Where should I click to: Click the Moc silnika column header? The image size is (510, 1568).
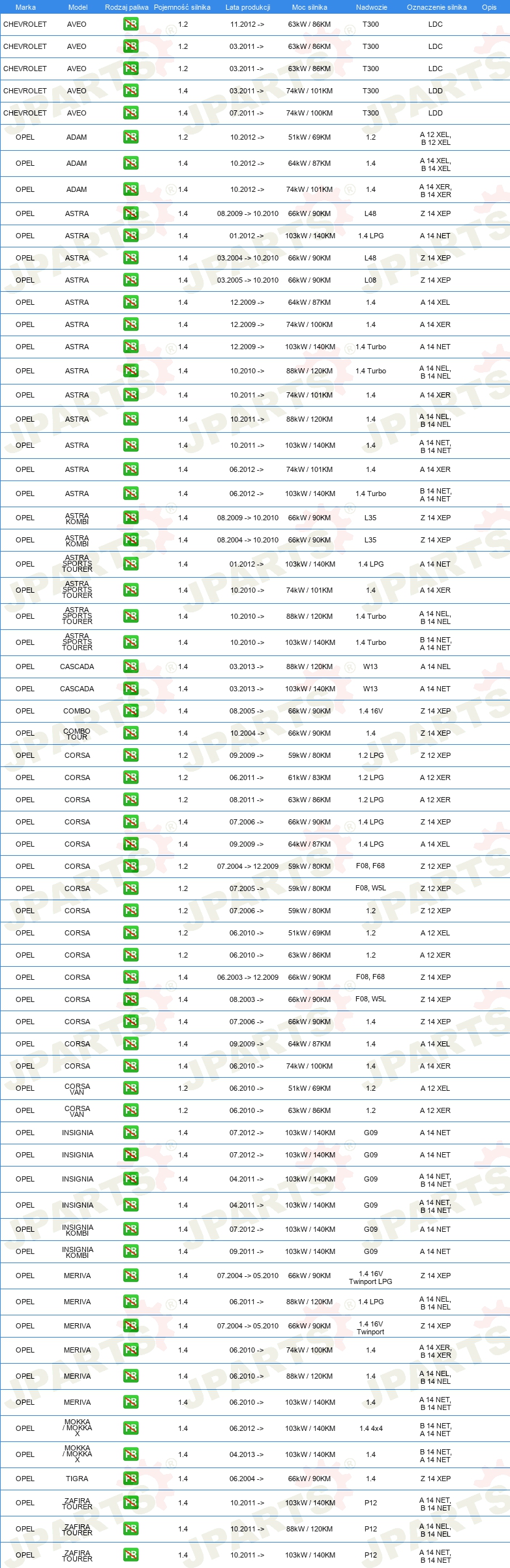310,7
